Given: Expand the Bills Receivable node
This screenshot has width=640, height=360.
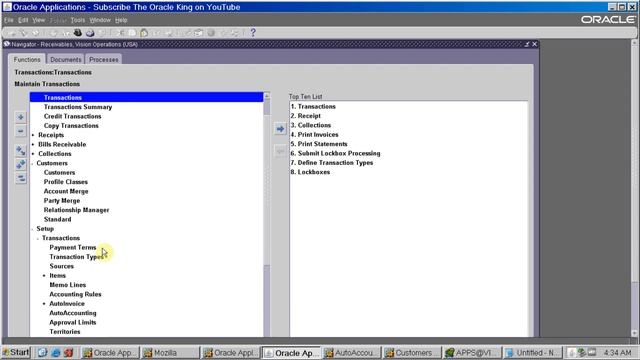Looking at the screenshot, I should point(33,144).
